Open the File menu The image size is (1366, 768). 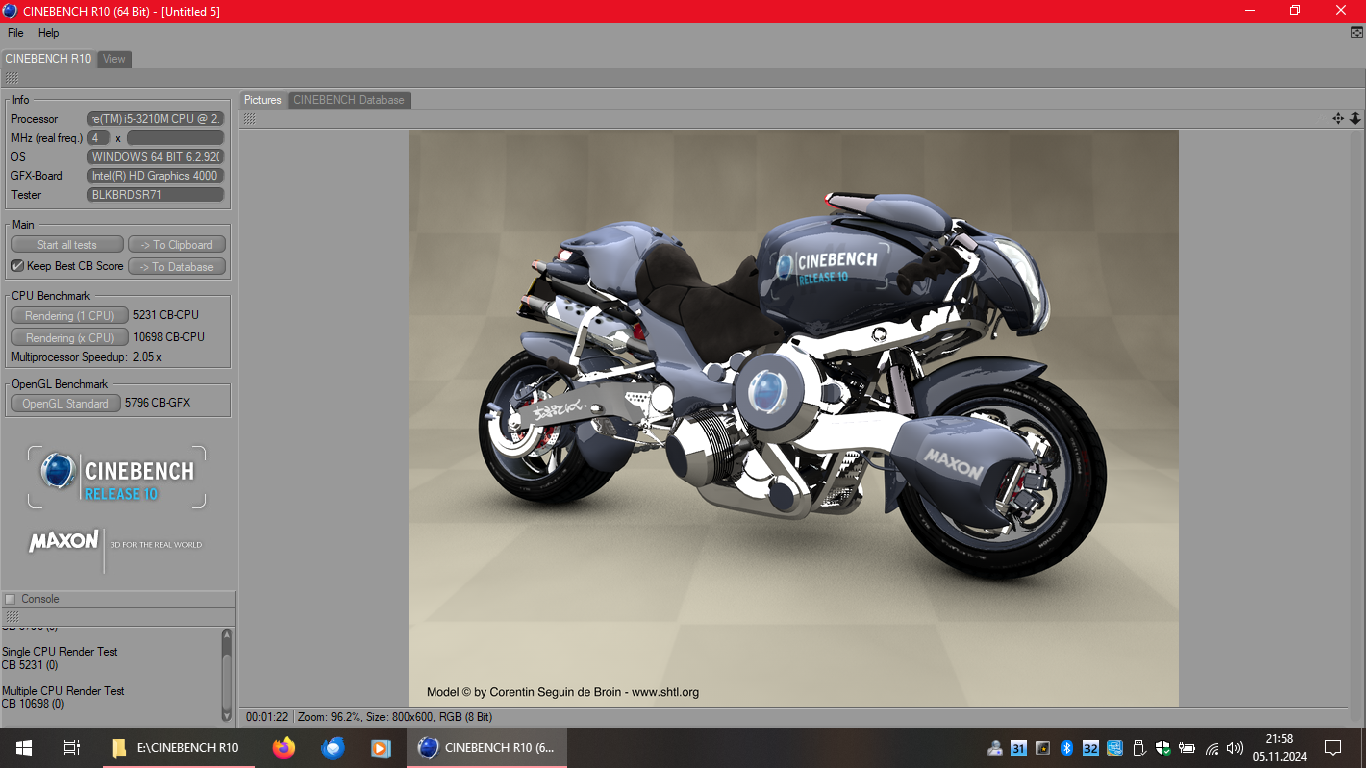coord(16,33)
